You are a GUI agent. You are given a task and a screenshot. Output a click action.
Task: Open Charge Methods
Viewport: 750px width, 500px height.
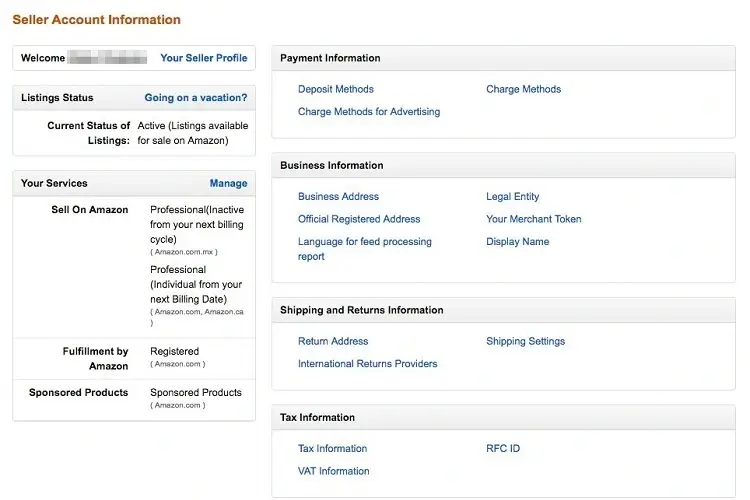524,89
